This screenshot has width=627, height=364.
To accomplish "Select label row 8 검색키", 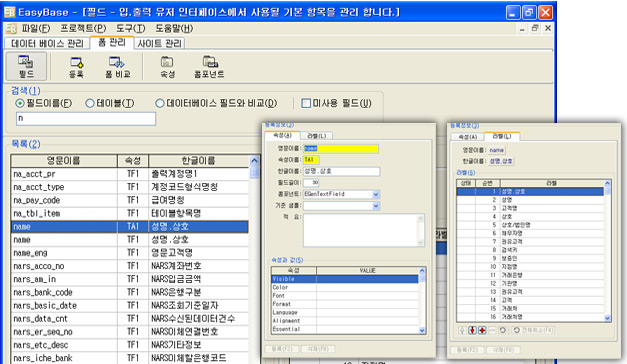I will coord(530,250).
